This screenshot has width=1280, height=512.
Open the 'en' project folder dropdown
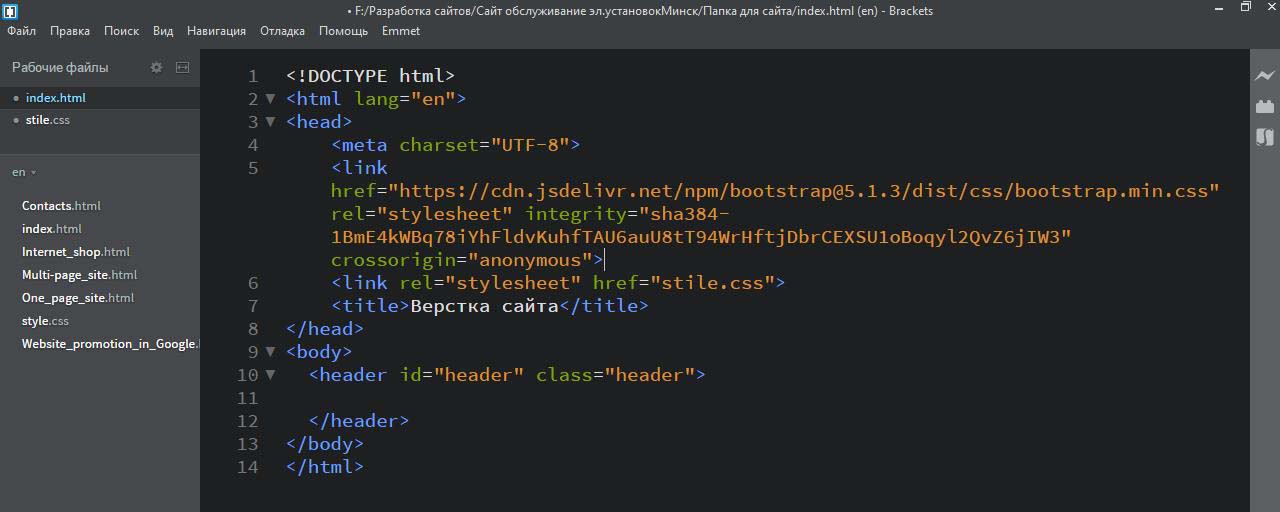(24, 172)
